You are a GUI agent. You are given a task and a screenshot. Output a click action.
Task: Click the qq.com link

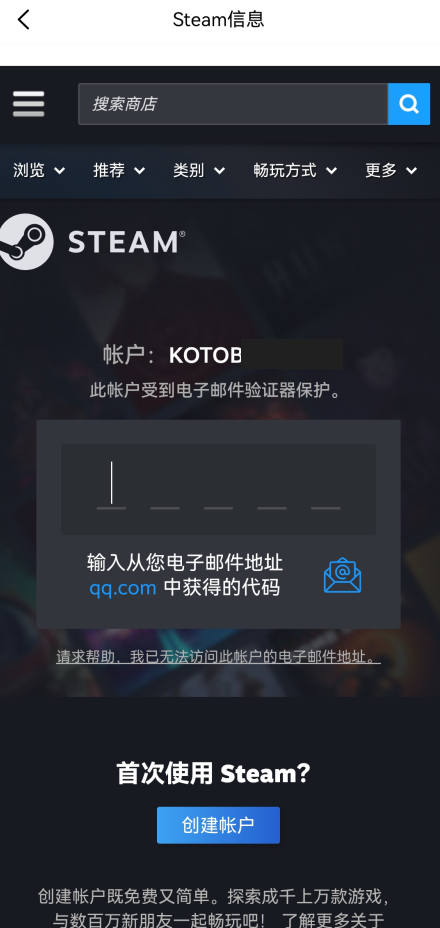click(123, 588)
